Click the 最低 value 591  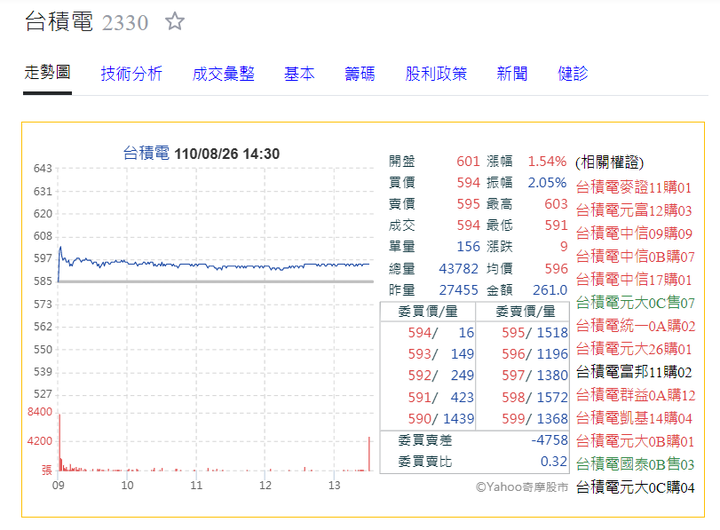pyautogui.click(x=556, y=225)
